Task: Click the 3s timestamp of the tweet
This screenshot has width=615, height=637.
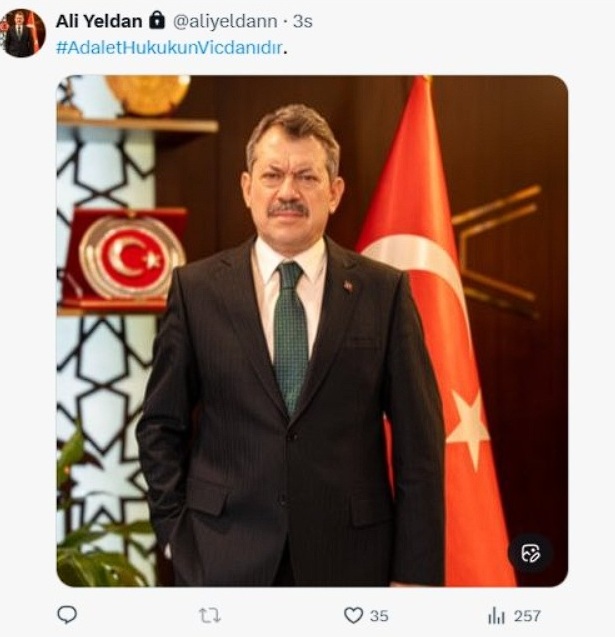Action: (303, 21)
